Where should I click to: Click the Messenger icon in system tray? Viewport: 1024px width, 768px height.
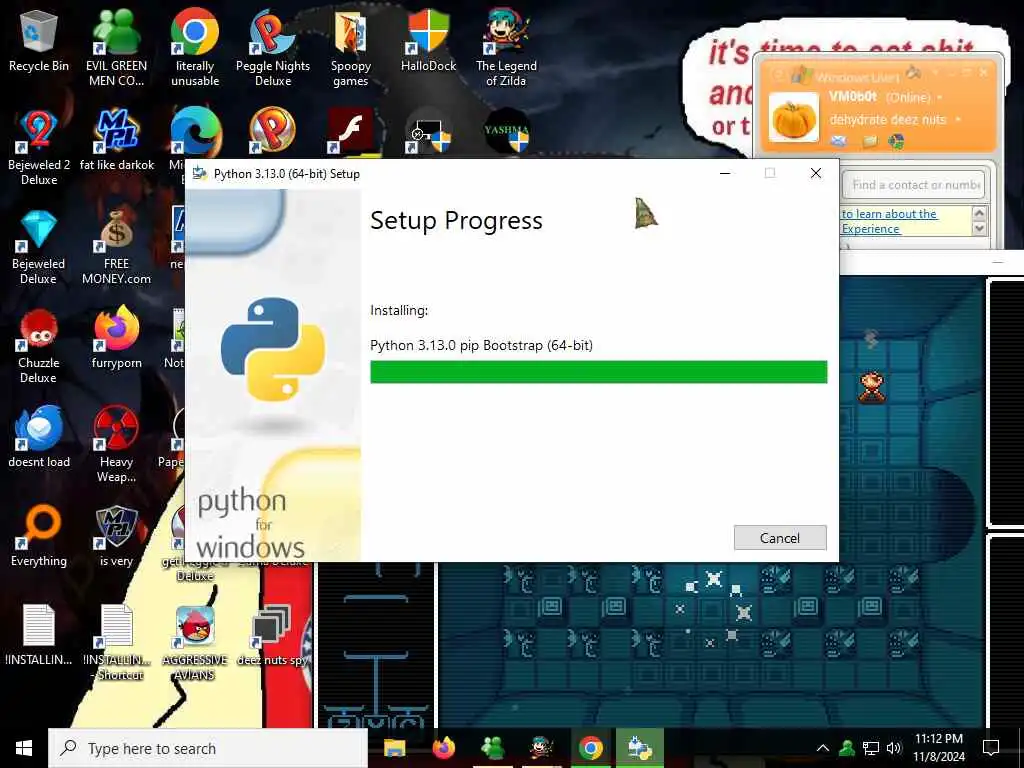(847, 748)
